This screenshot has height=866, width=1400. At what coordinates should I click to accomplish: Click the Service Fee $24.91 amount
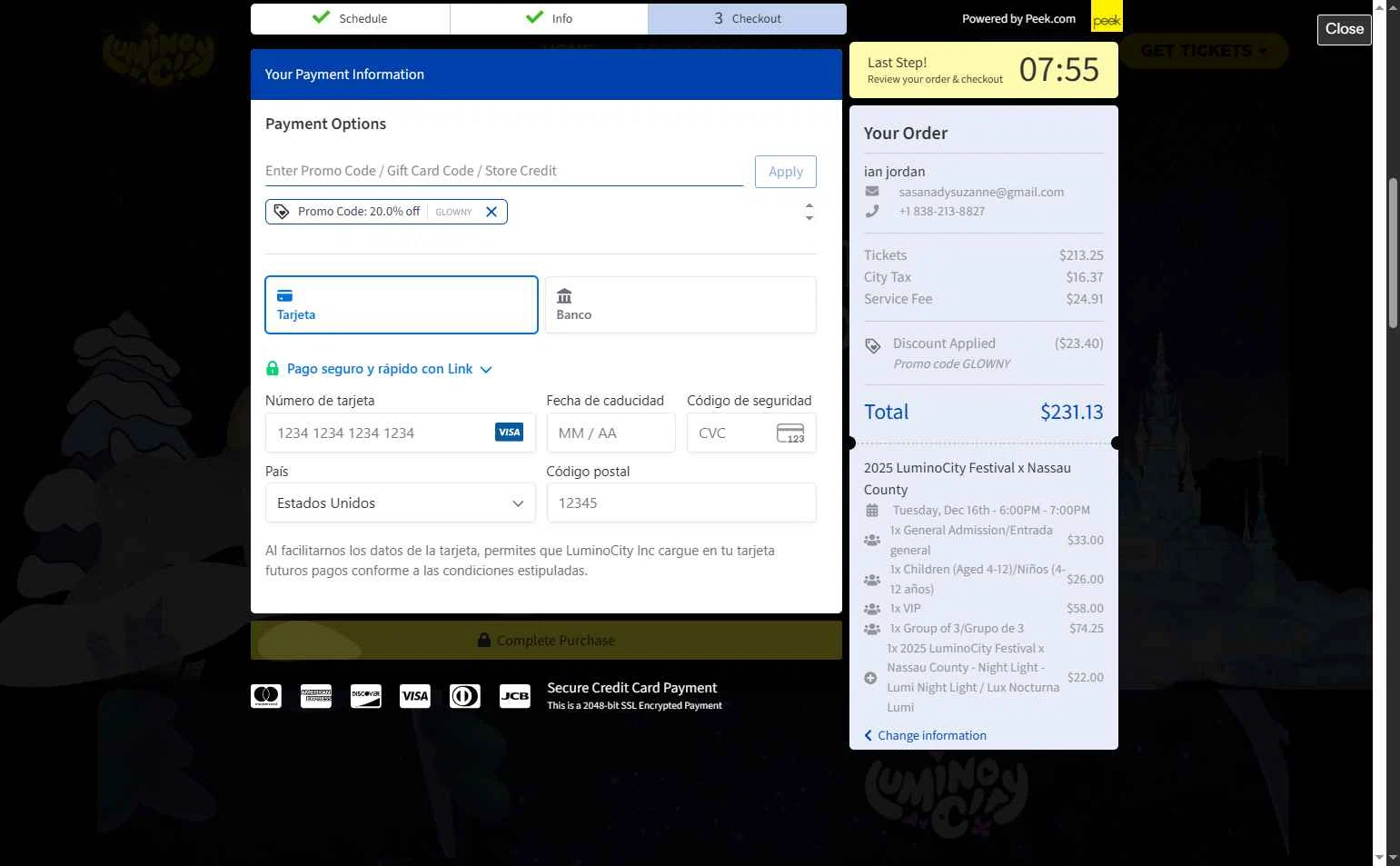click(x=1085, y=299)
